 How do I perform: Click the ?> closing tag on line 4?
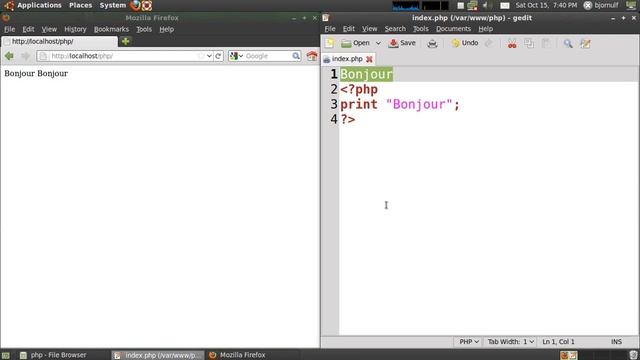pos(348,119)
